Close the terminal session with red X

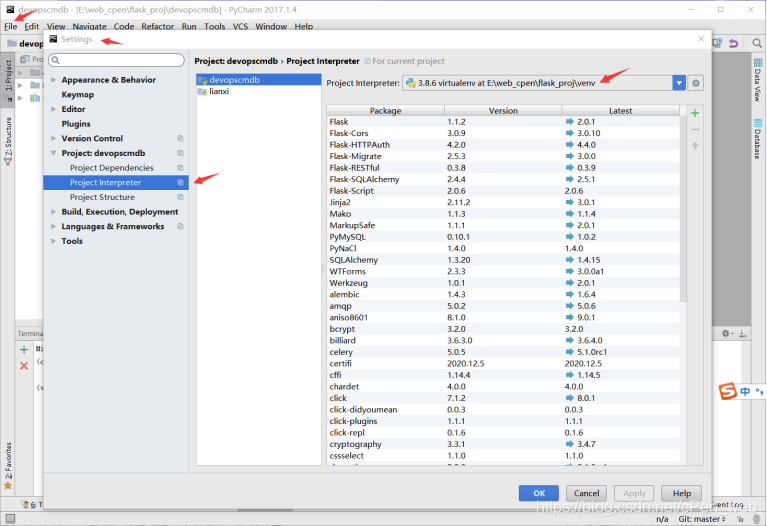pyautogui.click(x=24, y=366)
